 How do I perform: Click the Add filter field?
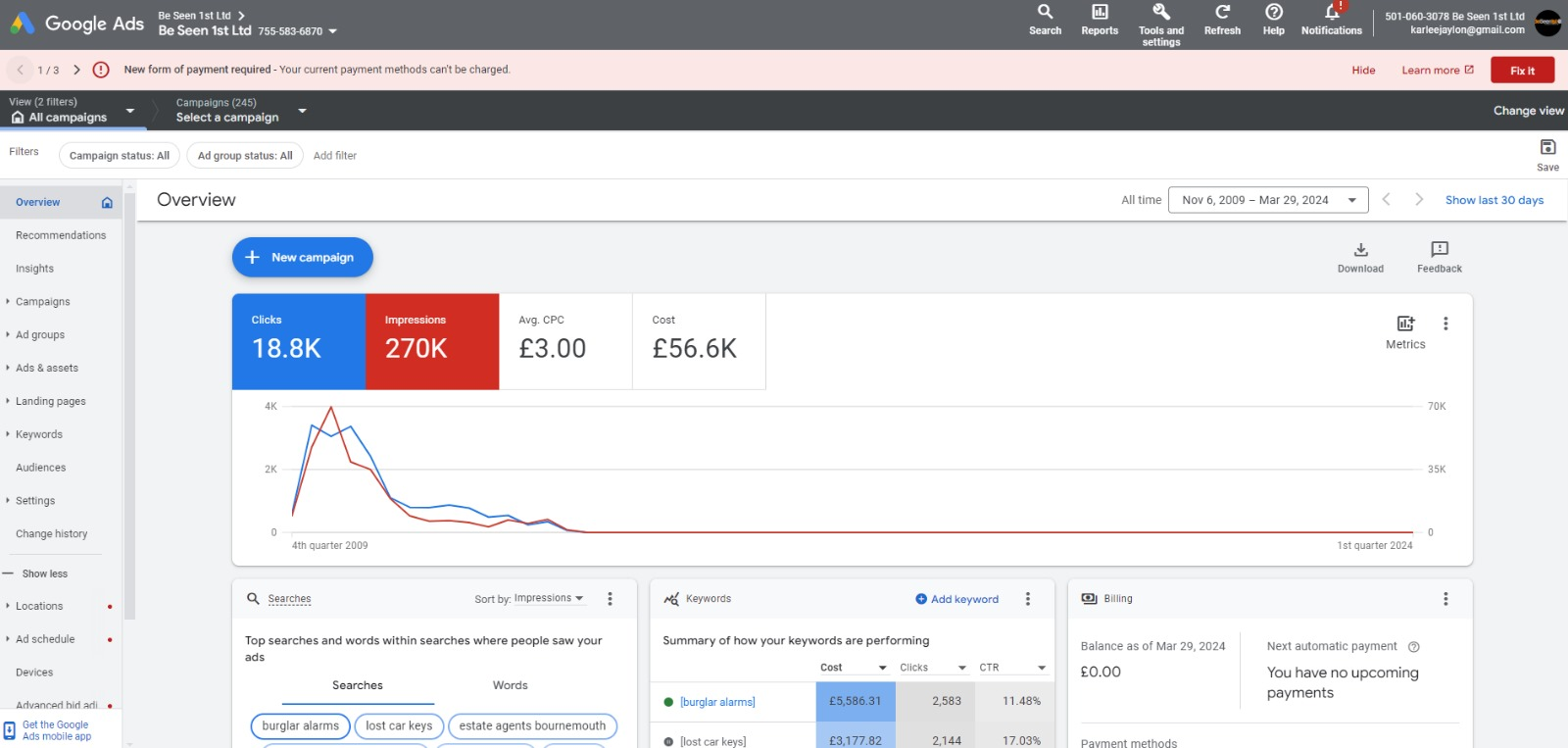(x=334, y=156)
